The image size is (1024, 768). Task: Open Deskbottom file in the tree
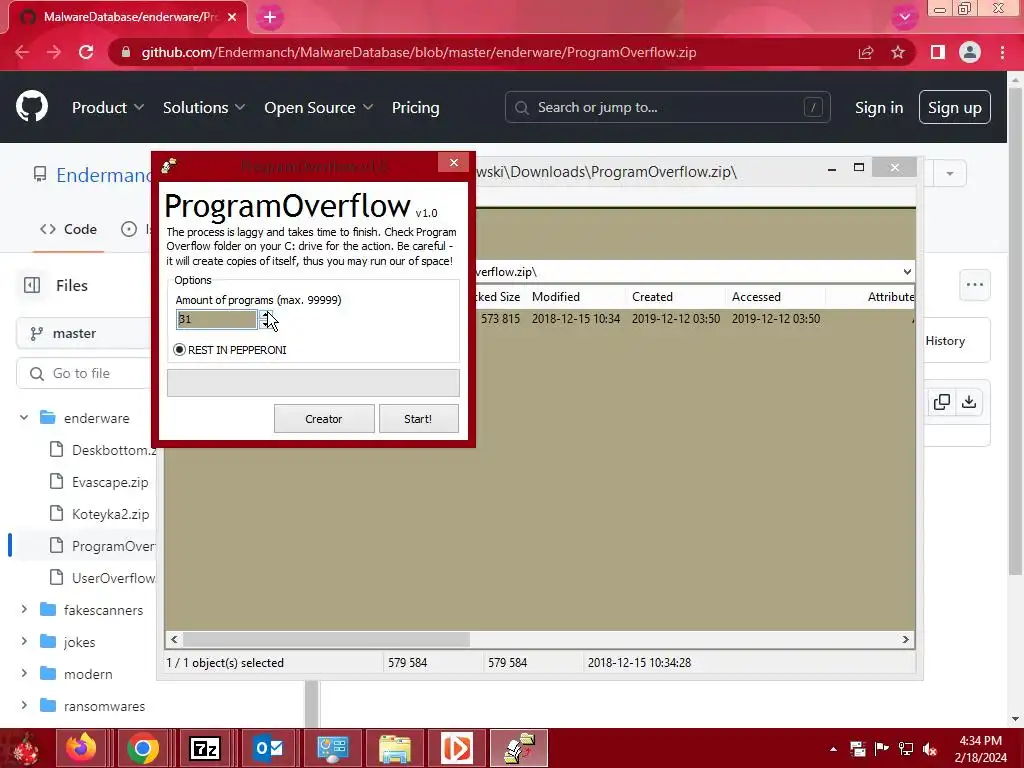coord(114,450)
